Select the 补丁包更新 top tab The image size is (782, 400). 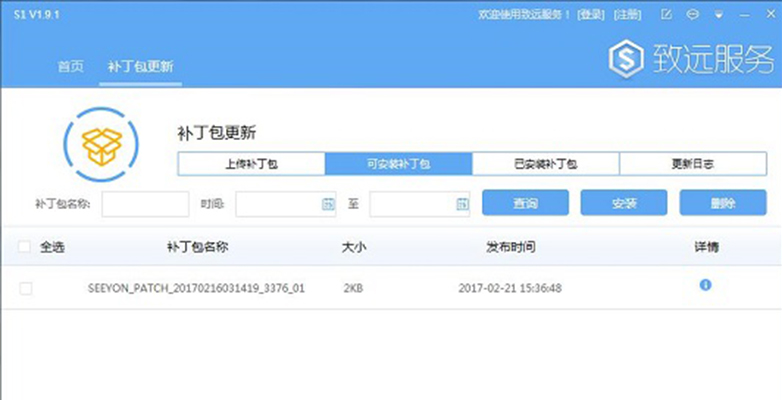click(x=140, y=66)
